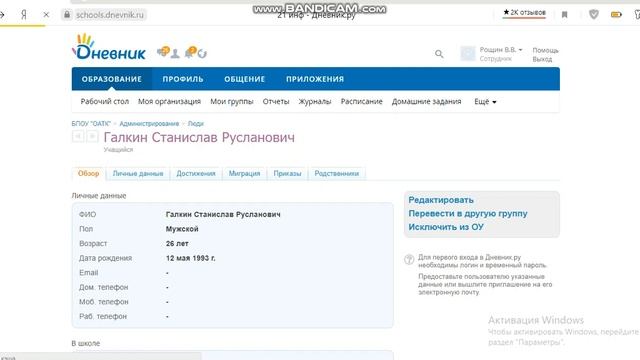Click Редактировать link
The height and width of the screenshot is (360, 640).
[x=441, y=200]
